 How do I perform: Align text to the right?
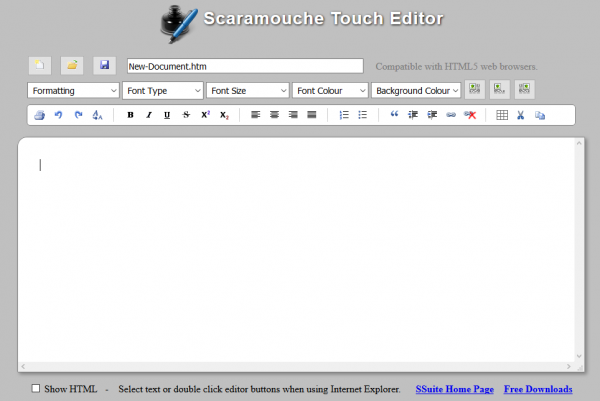click(x=293, y=115)
